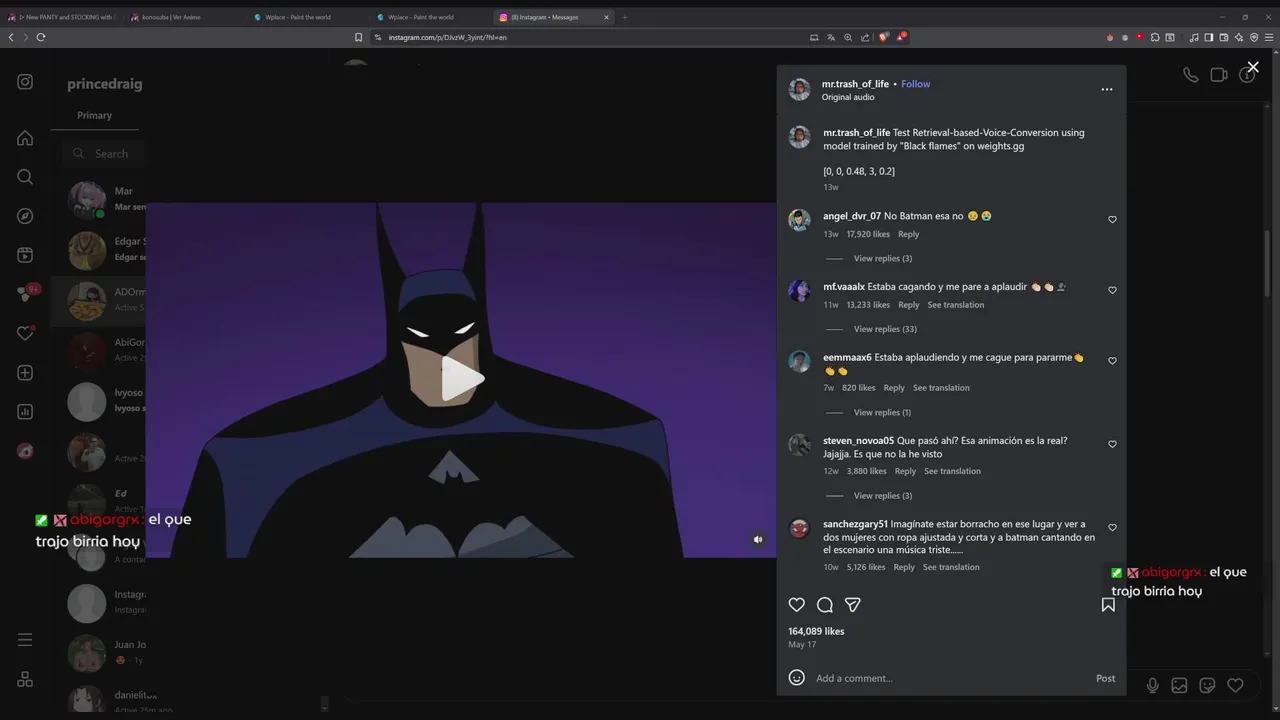Screen dimensions: 1280x720
Task: Switch to second Wplace browser tab
Action: (429, 17)
